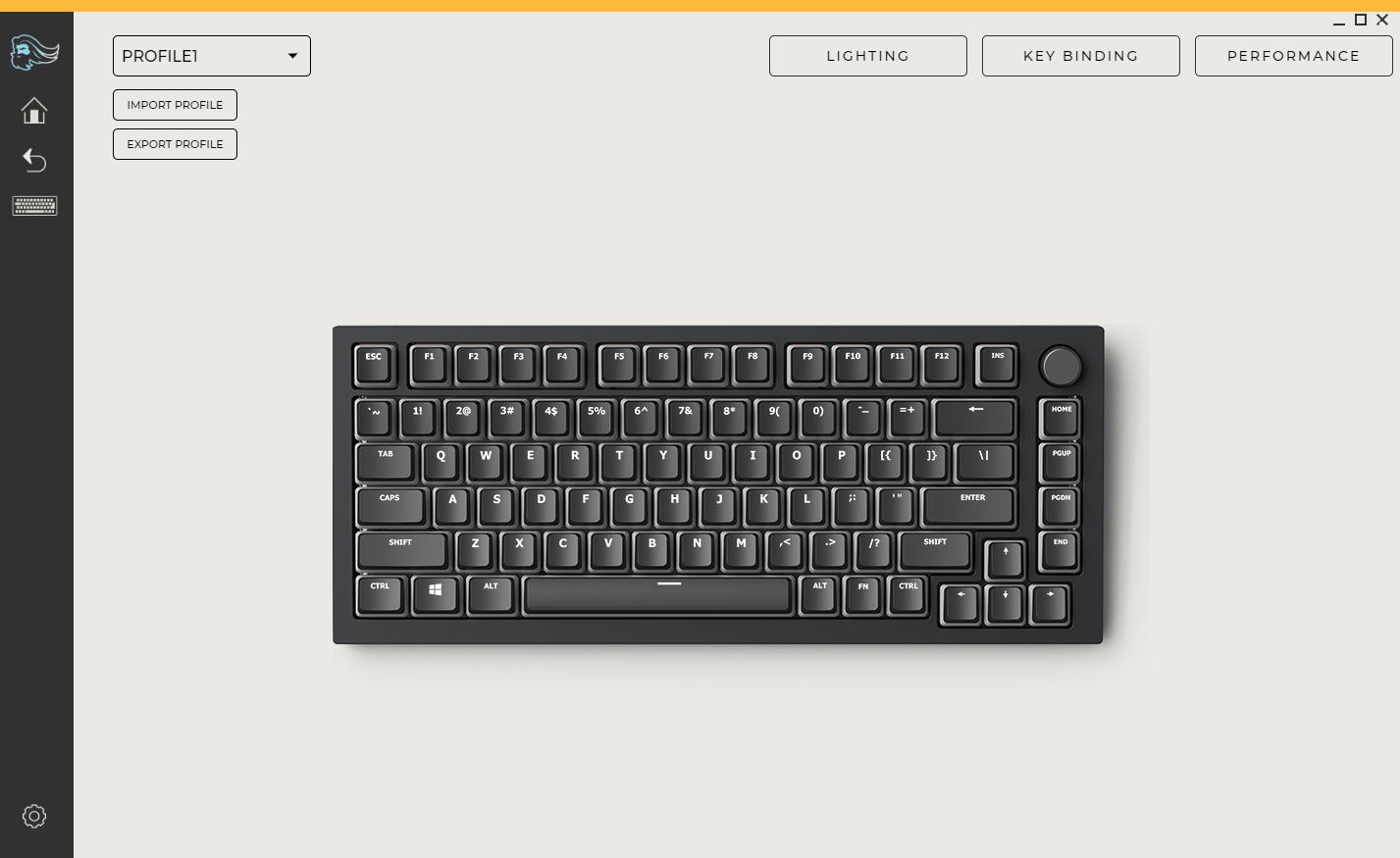This screenshot has height=858, width=1400.
Task: Click the IMPORT PROFILE button
Action: tap(175, 105)
